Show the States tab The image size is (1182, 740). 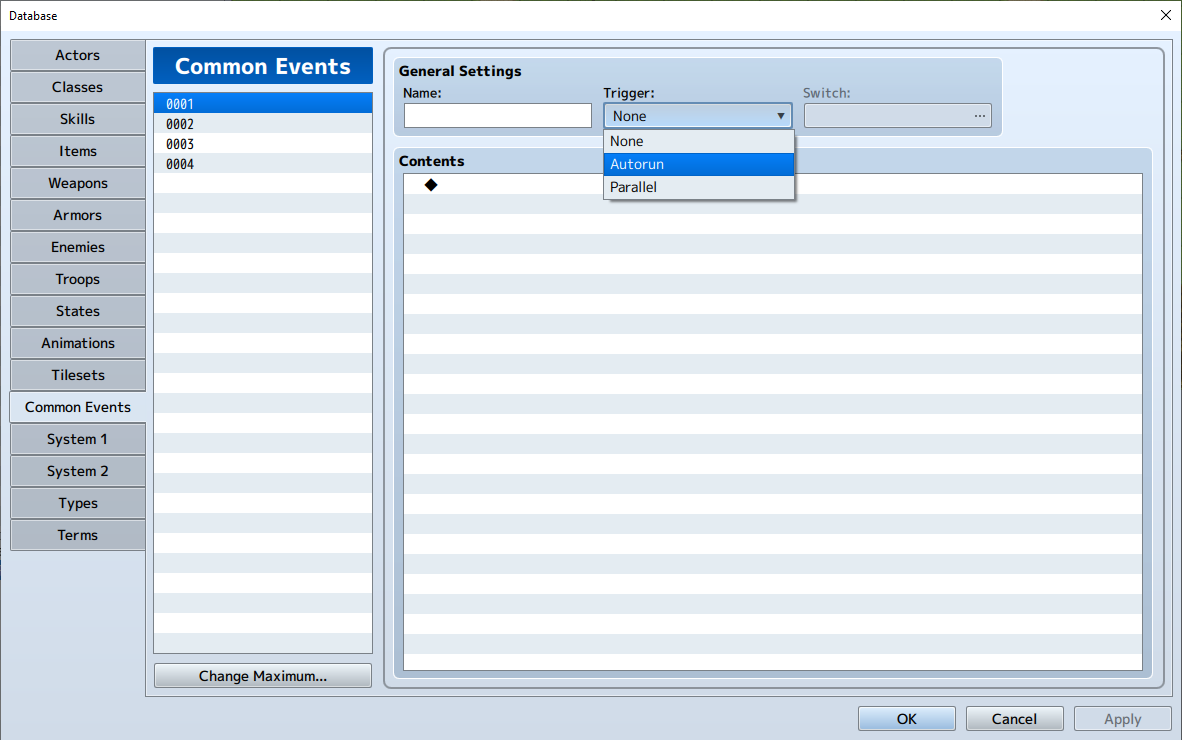coord(78,311)
